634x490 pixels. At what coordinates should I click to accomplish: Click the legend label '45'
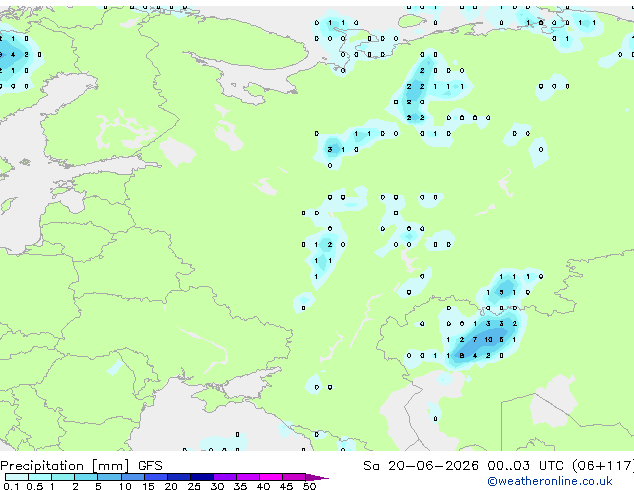coord(286,486)
